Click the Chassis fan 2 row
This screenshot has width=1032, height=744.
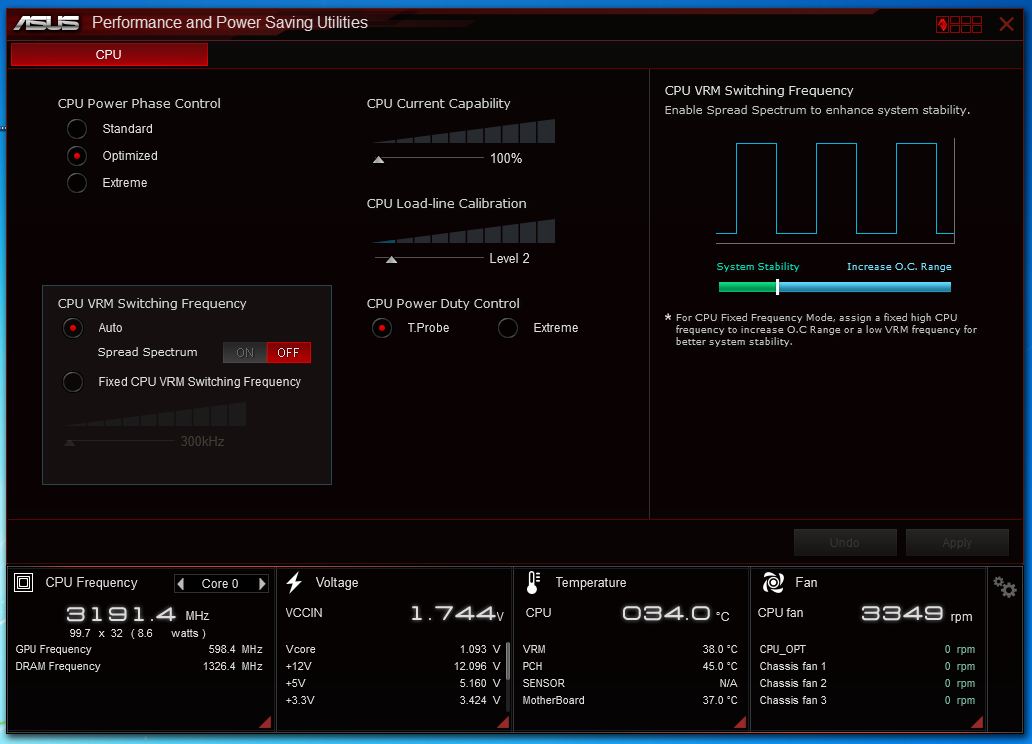point(867,683)
